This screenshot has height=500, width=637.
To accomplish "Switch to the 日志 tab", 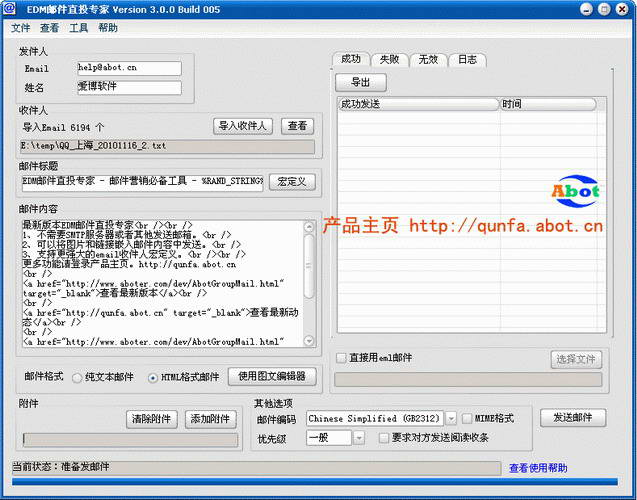I will tap(467, 60).
